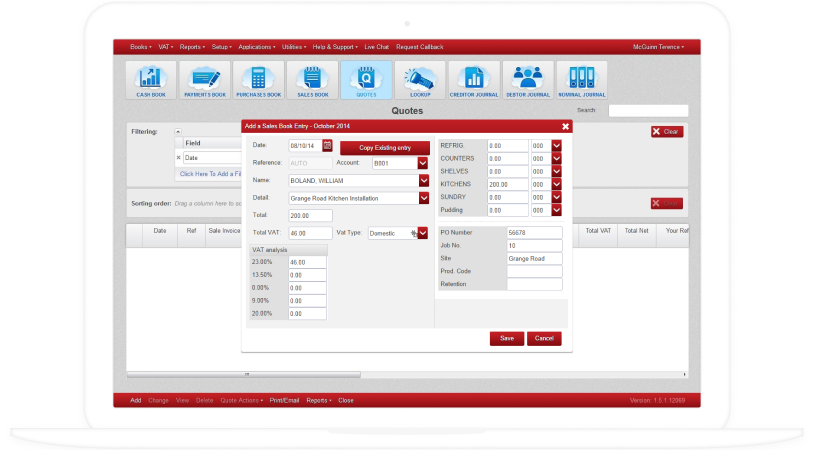Expand the Detail dropdown list

424,198
